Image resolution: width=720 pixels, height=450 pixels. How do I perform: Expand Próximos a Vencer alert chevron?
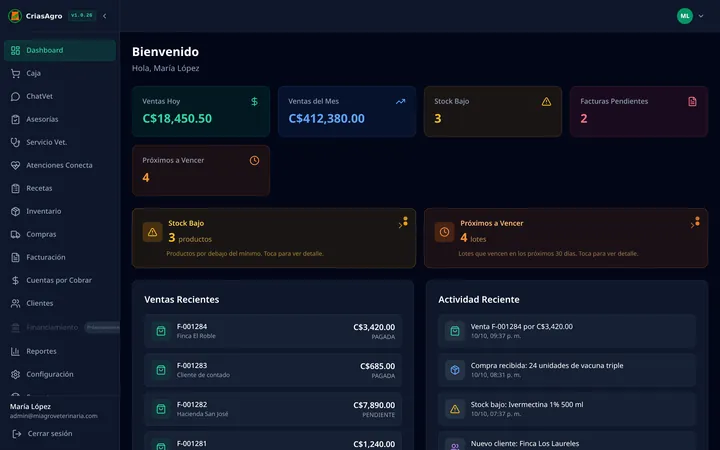coord(692,225)
